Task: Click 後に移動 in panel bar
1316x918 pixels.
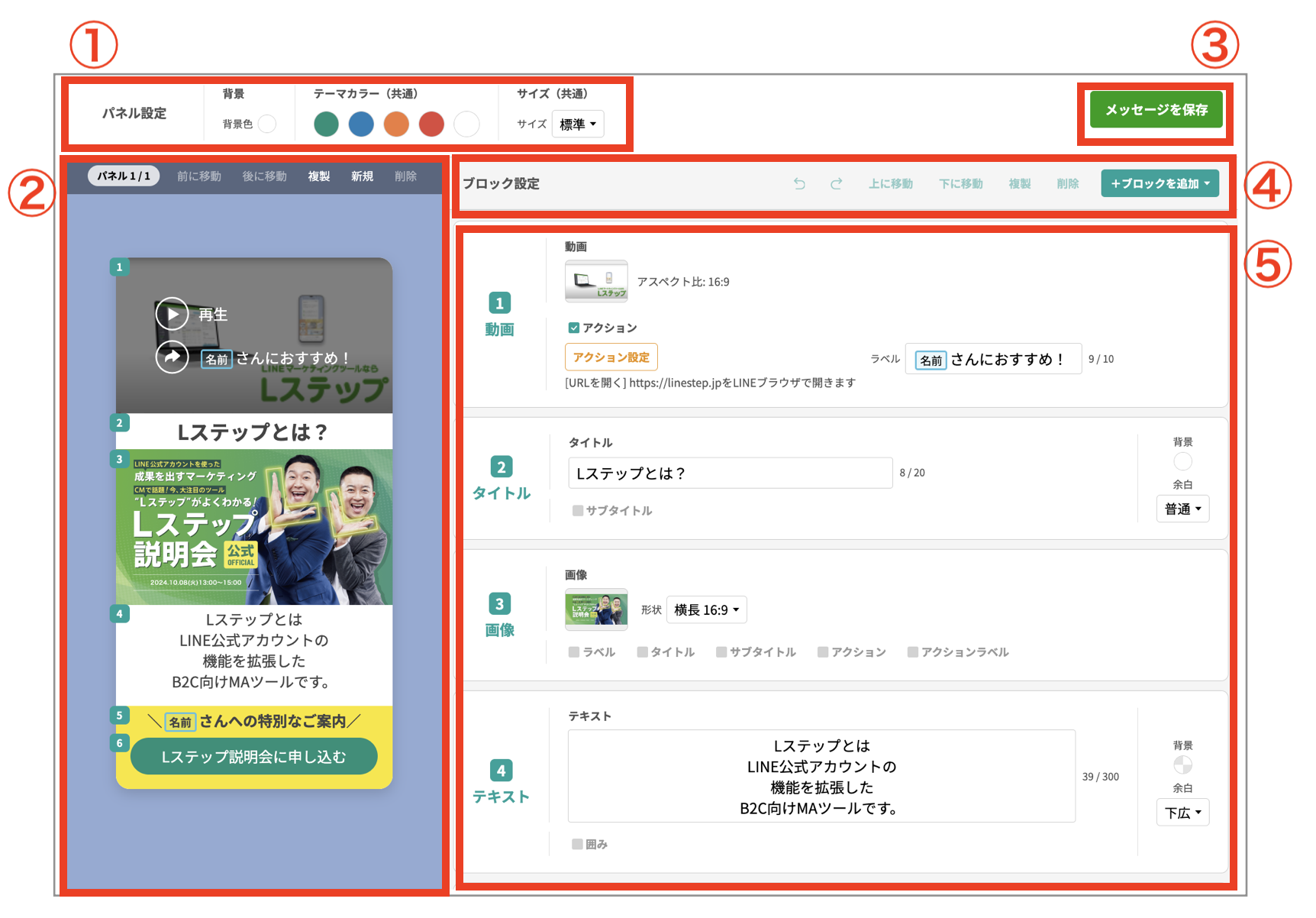Action: click(265, 176)
